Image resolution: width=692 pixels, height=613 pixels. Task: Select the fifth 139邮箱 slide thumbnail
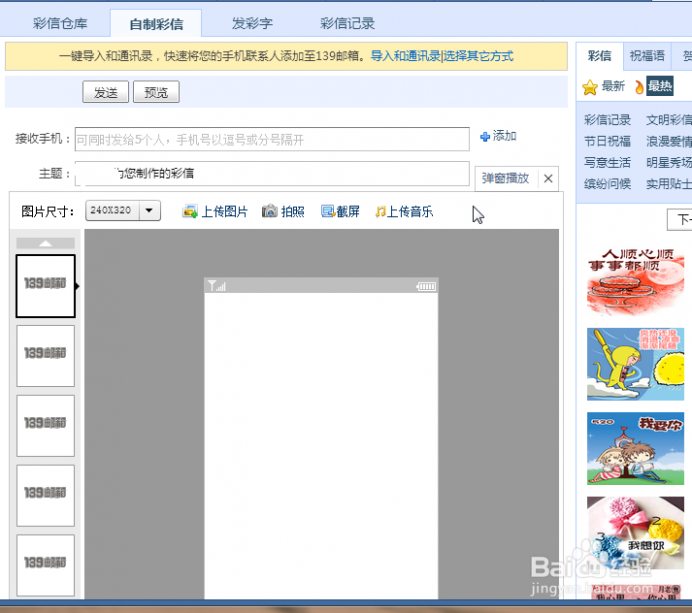pos(45,565)
